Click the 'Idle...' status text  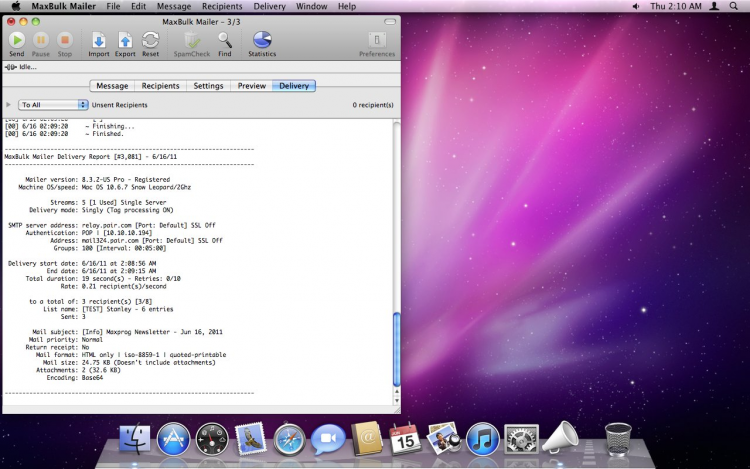28,67
